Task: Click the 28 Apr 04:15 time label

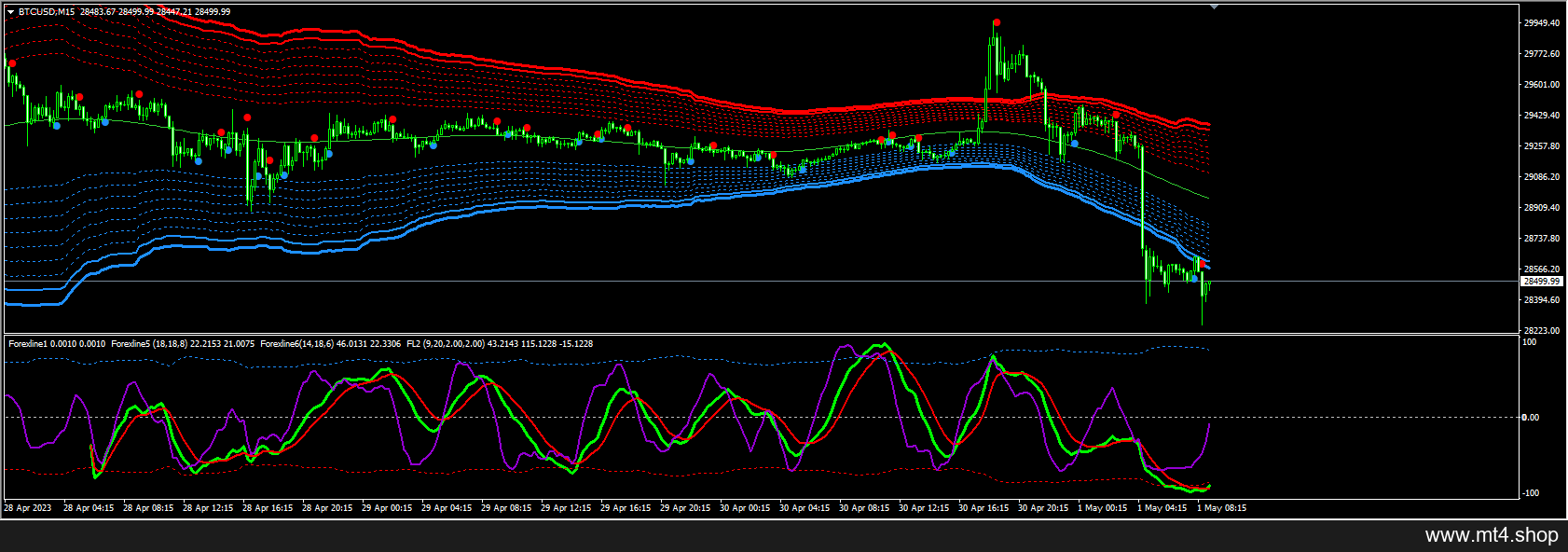Action: [89, 508]
